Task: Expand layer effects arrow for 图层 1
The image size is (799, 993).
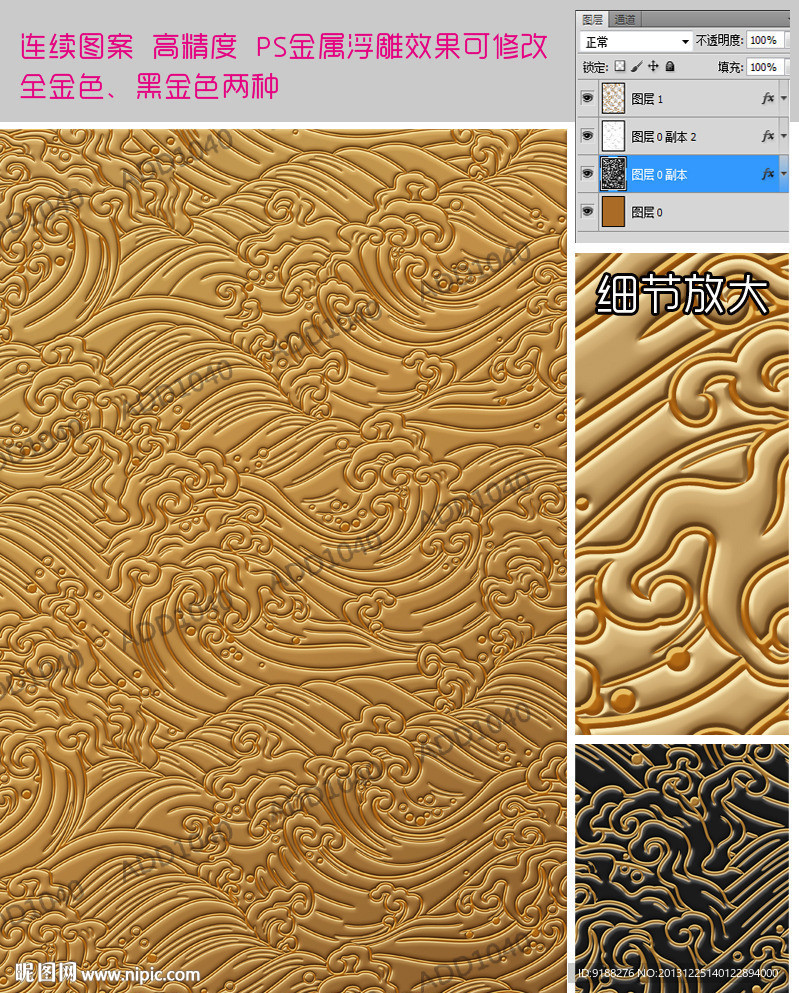Action: point(784,98)
